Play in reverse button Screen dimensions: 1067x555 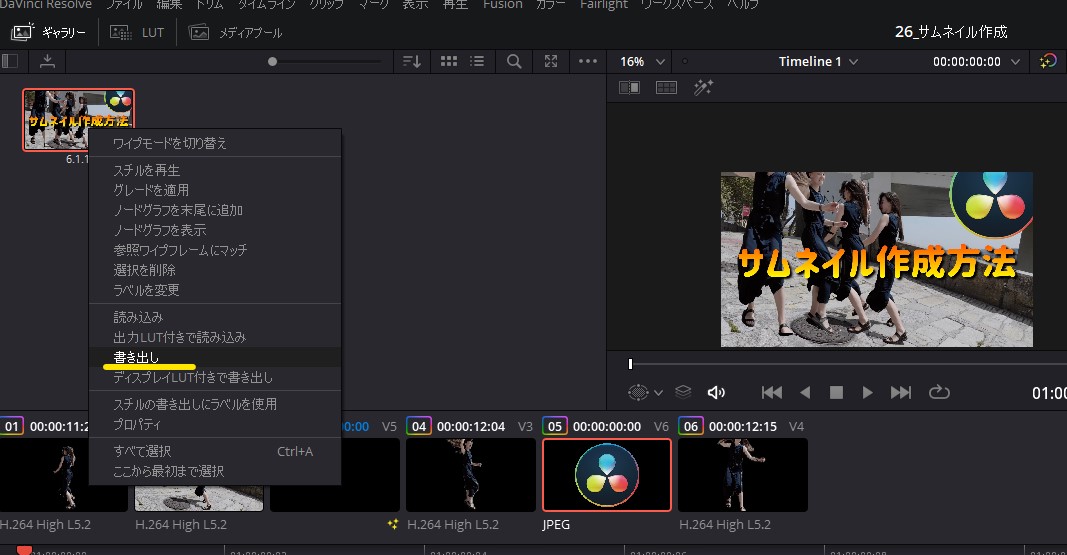click(805, 392)
